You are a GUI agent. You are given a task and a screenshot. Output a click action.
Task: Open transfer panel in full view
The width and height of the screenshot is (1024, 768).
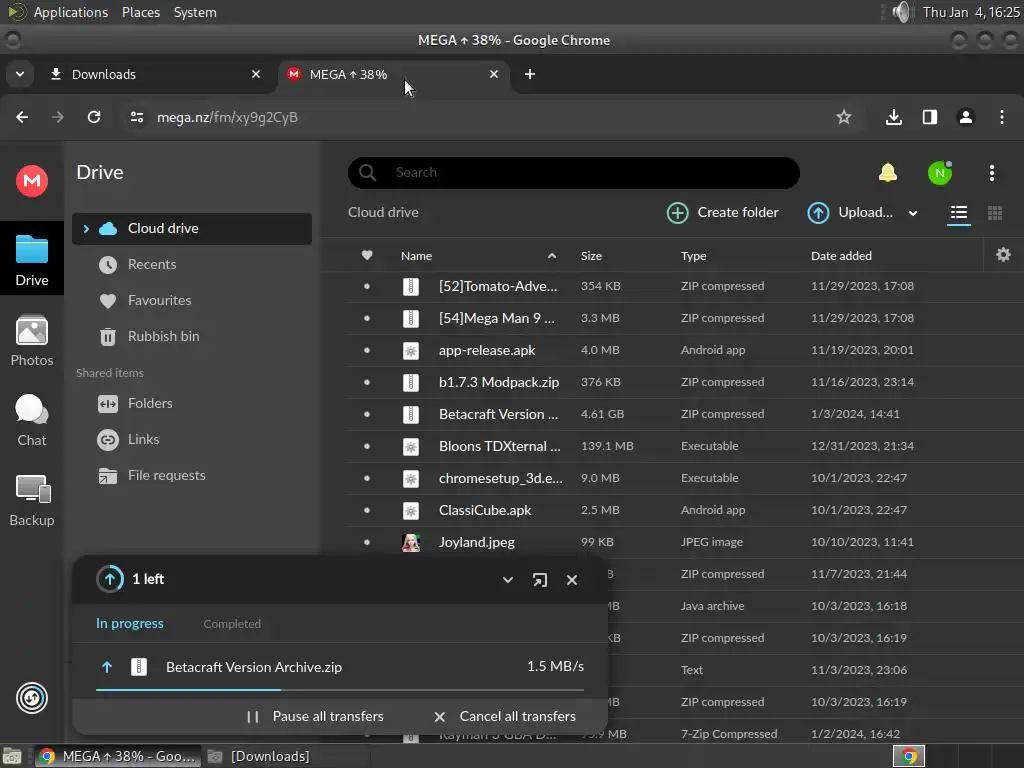point(539,580)
